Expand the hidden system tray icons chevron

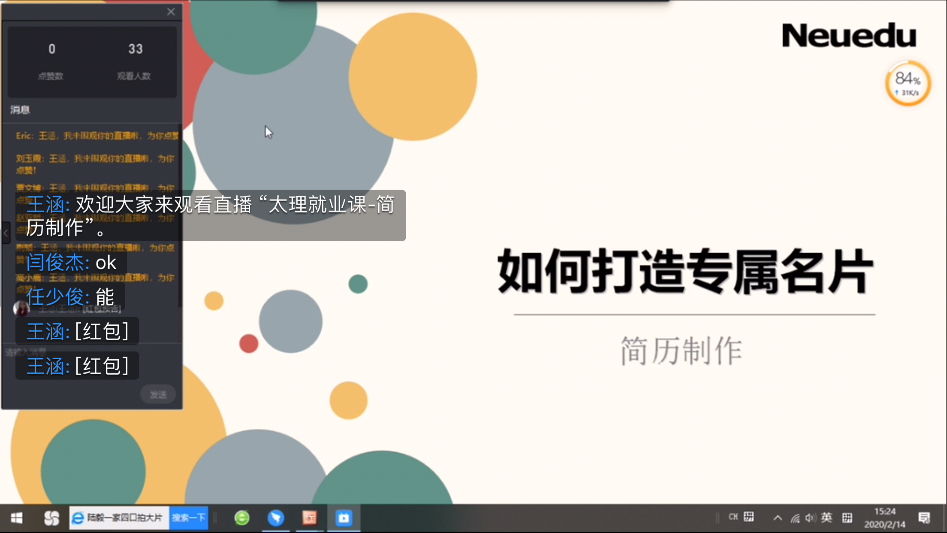click(777, 518)
